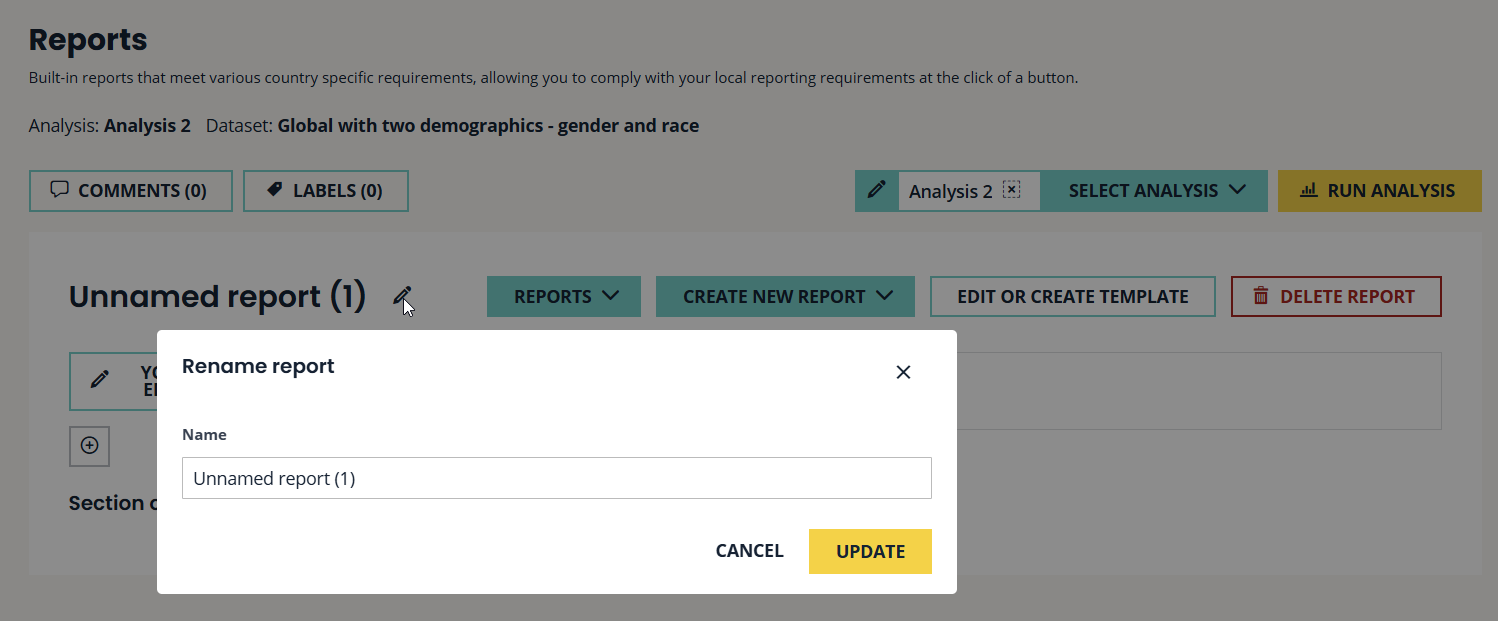
Task: Click the bar chart Run Analysis button
Action: 1379,191
